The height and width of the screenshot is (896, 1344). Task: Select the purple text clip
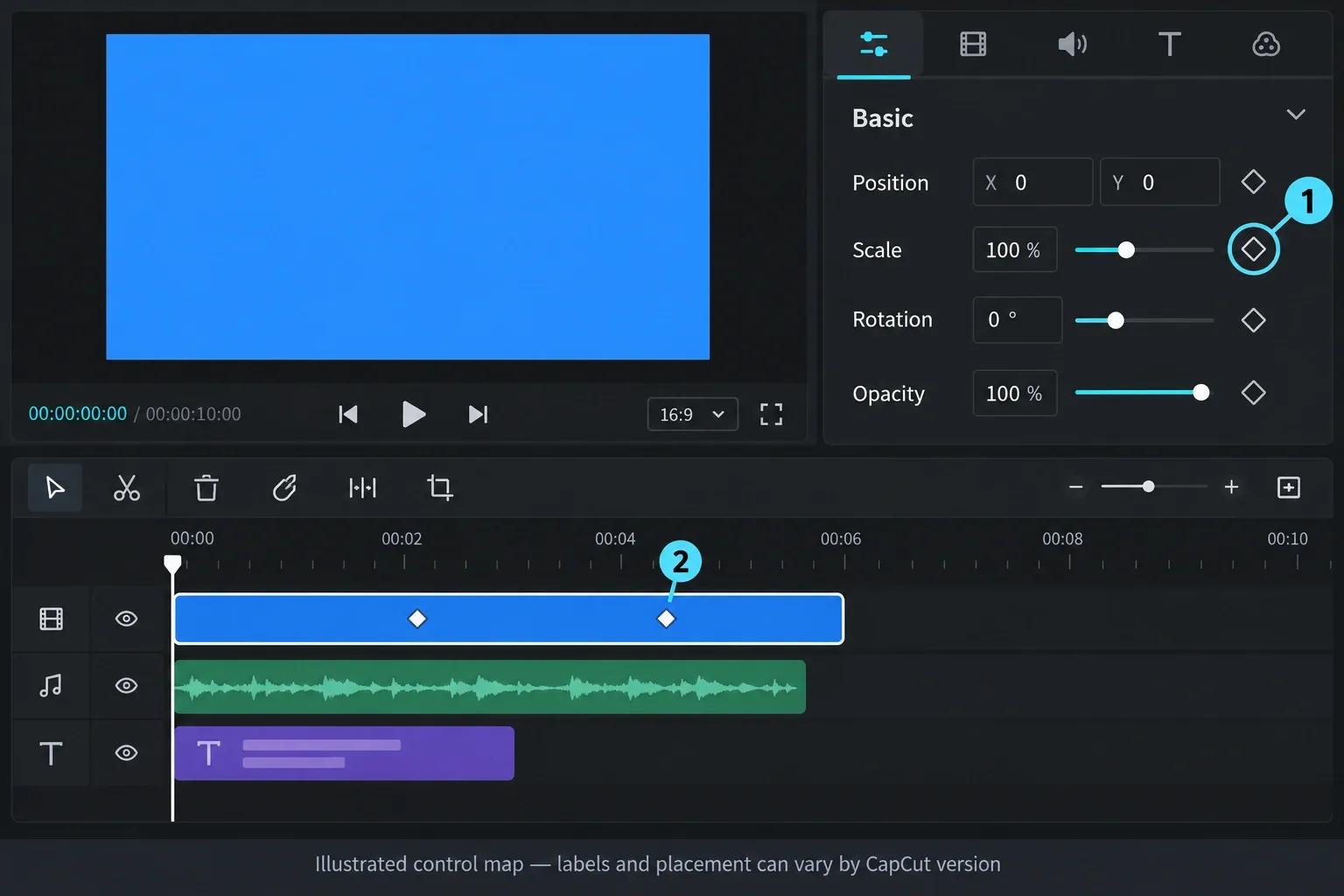click(x=344, y=753)
